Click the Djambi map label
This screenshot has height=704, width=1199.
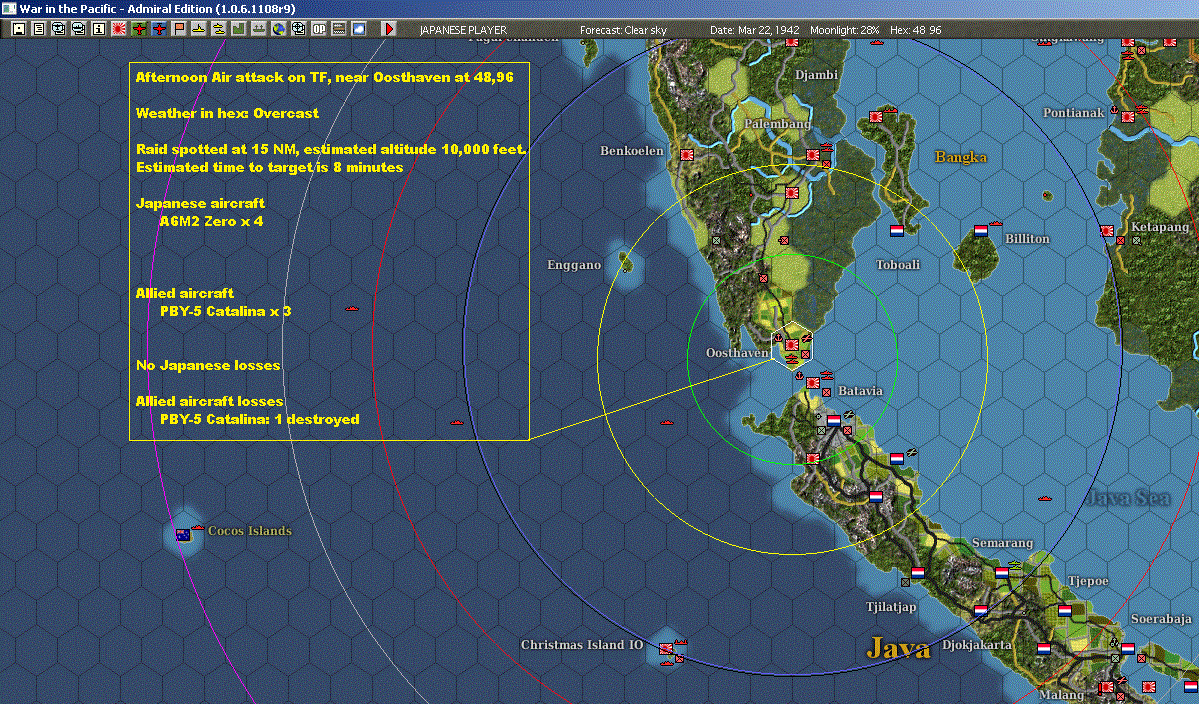click(816, 75)
